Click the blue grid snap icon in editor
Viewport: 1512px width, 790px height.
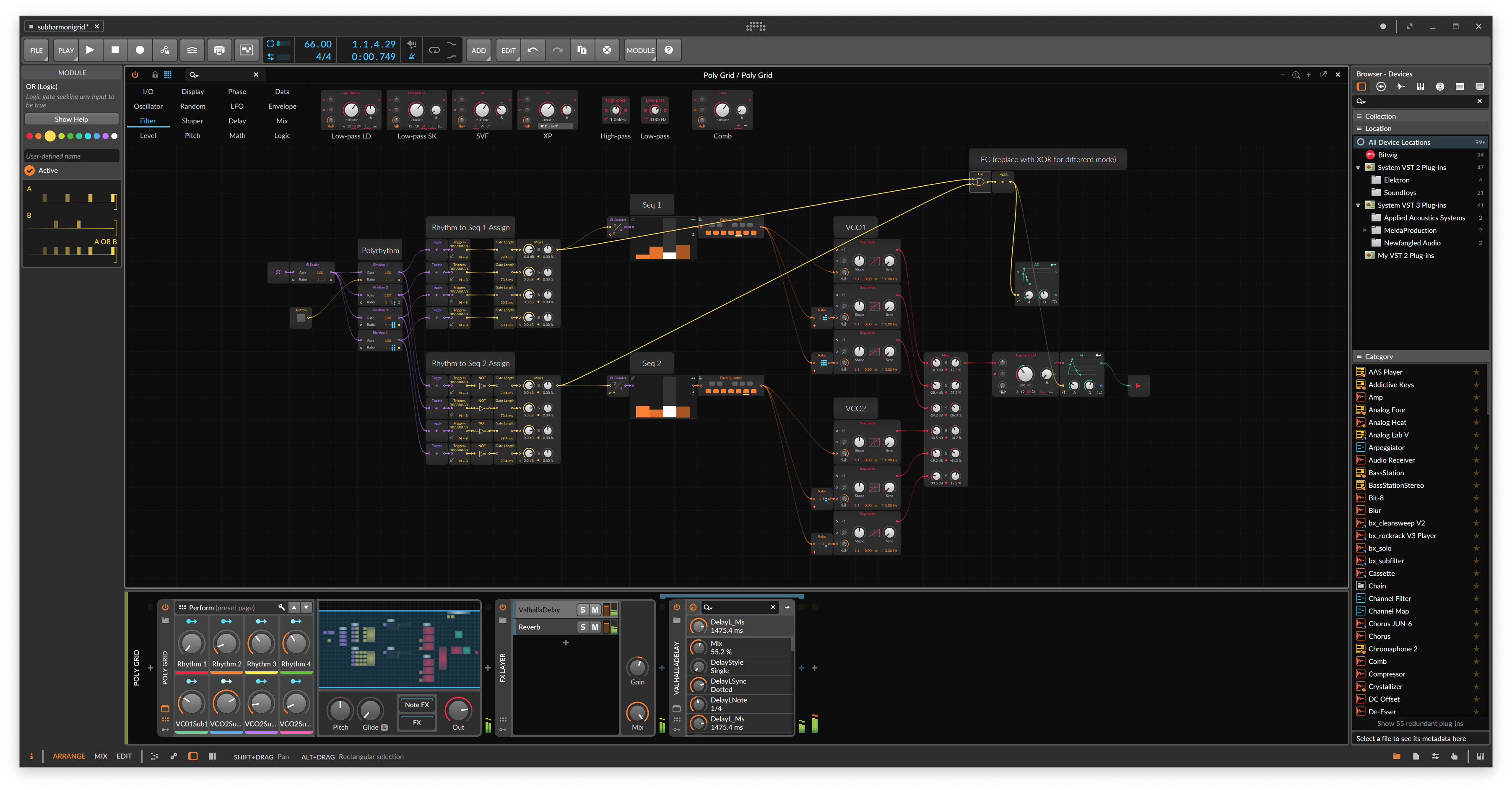[x=168, y=75]
